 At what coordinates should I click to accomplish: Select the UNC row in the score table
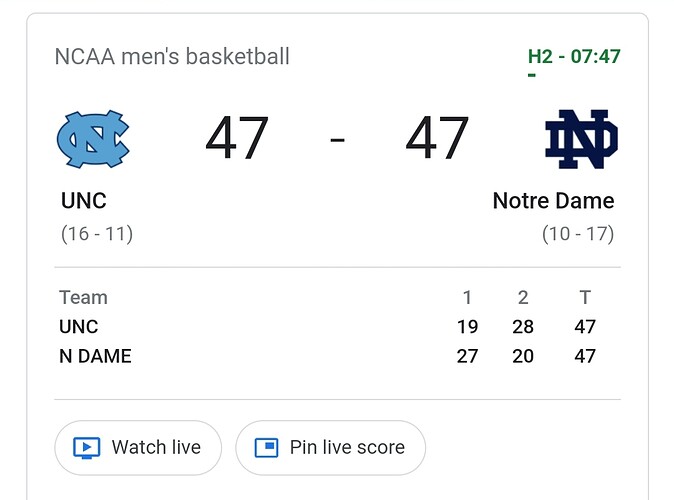coord(337,327)
